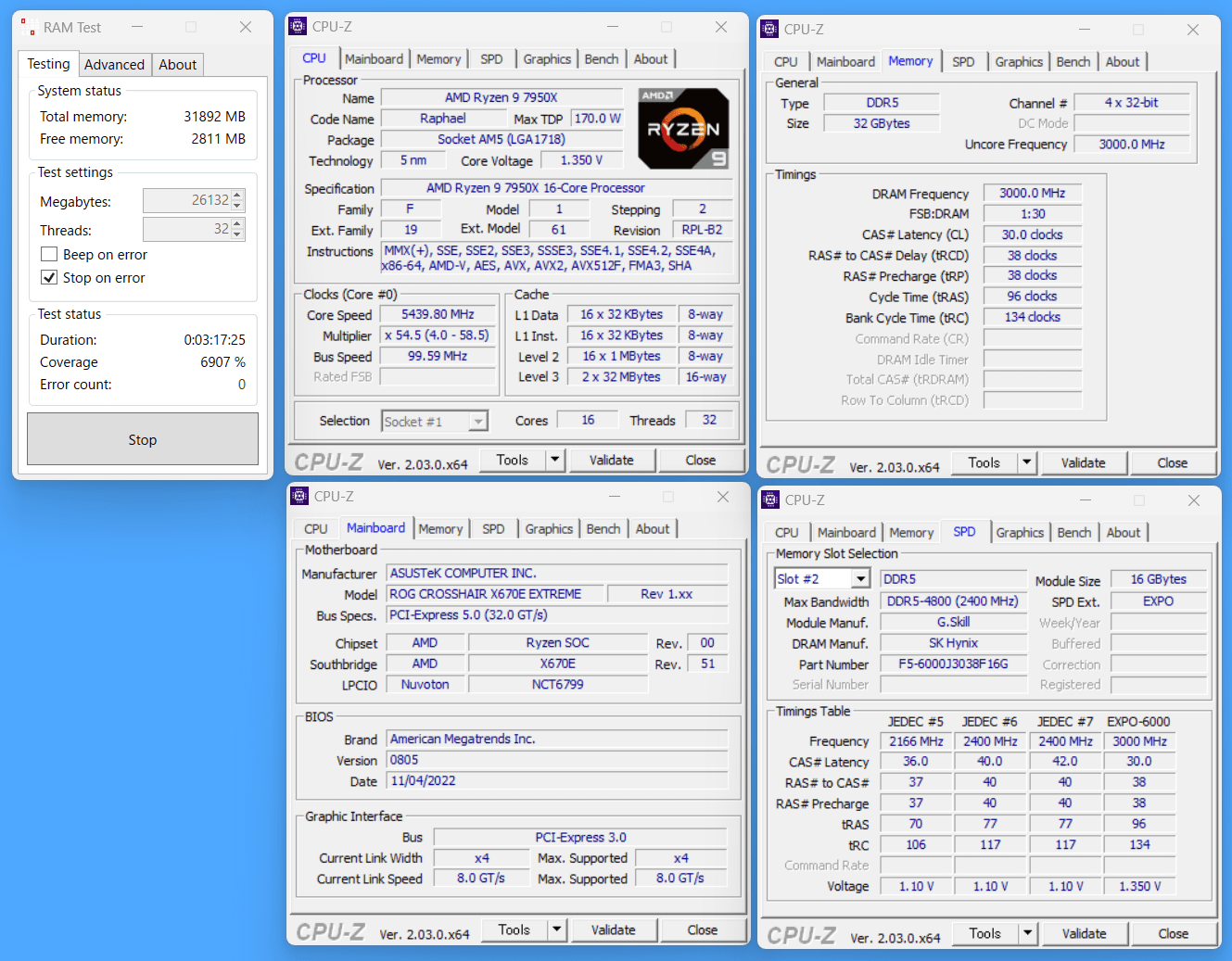Open CPU tab in Memory tab window

point(785,62)
